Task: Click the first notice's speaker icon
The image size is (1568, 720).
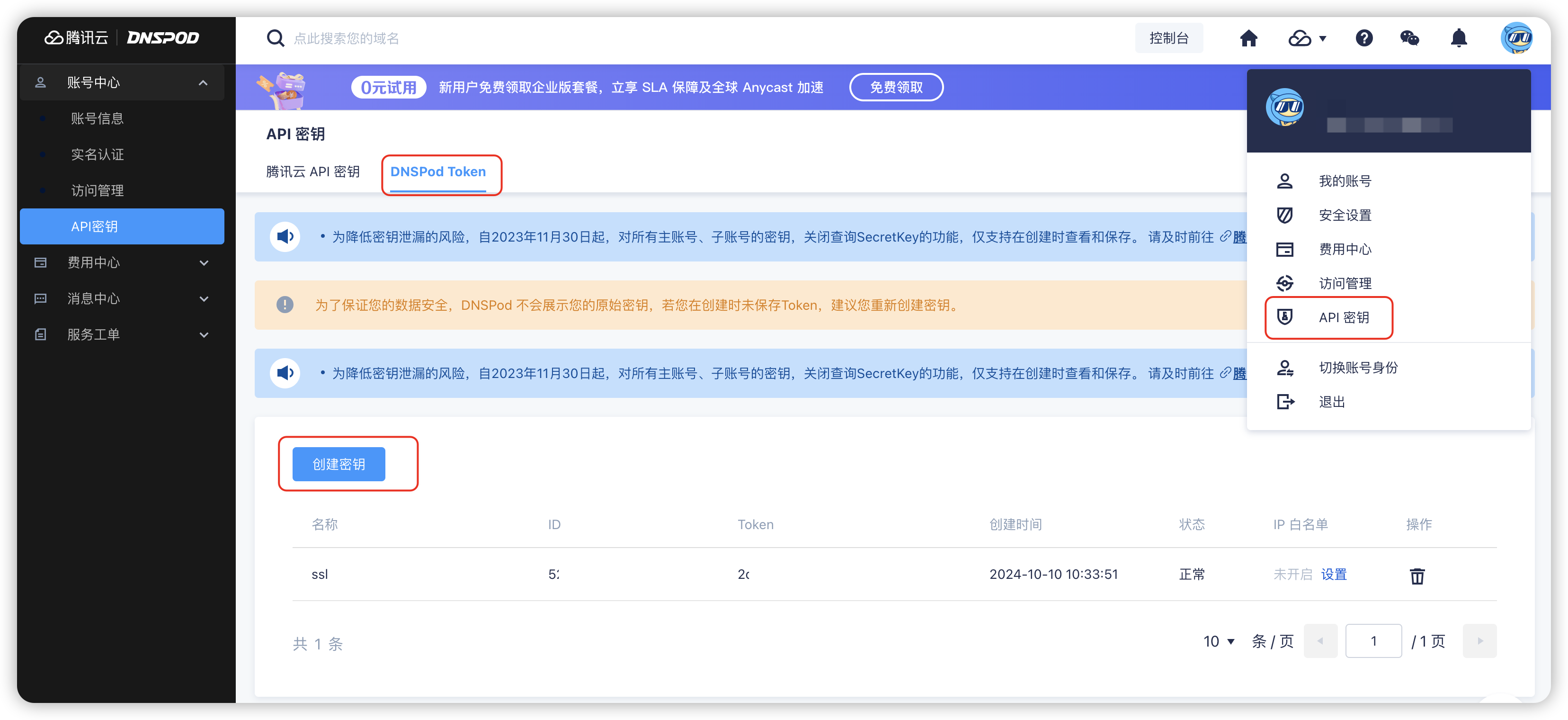Action: (x=285, y=236)
